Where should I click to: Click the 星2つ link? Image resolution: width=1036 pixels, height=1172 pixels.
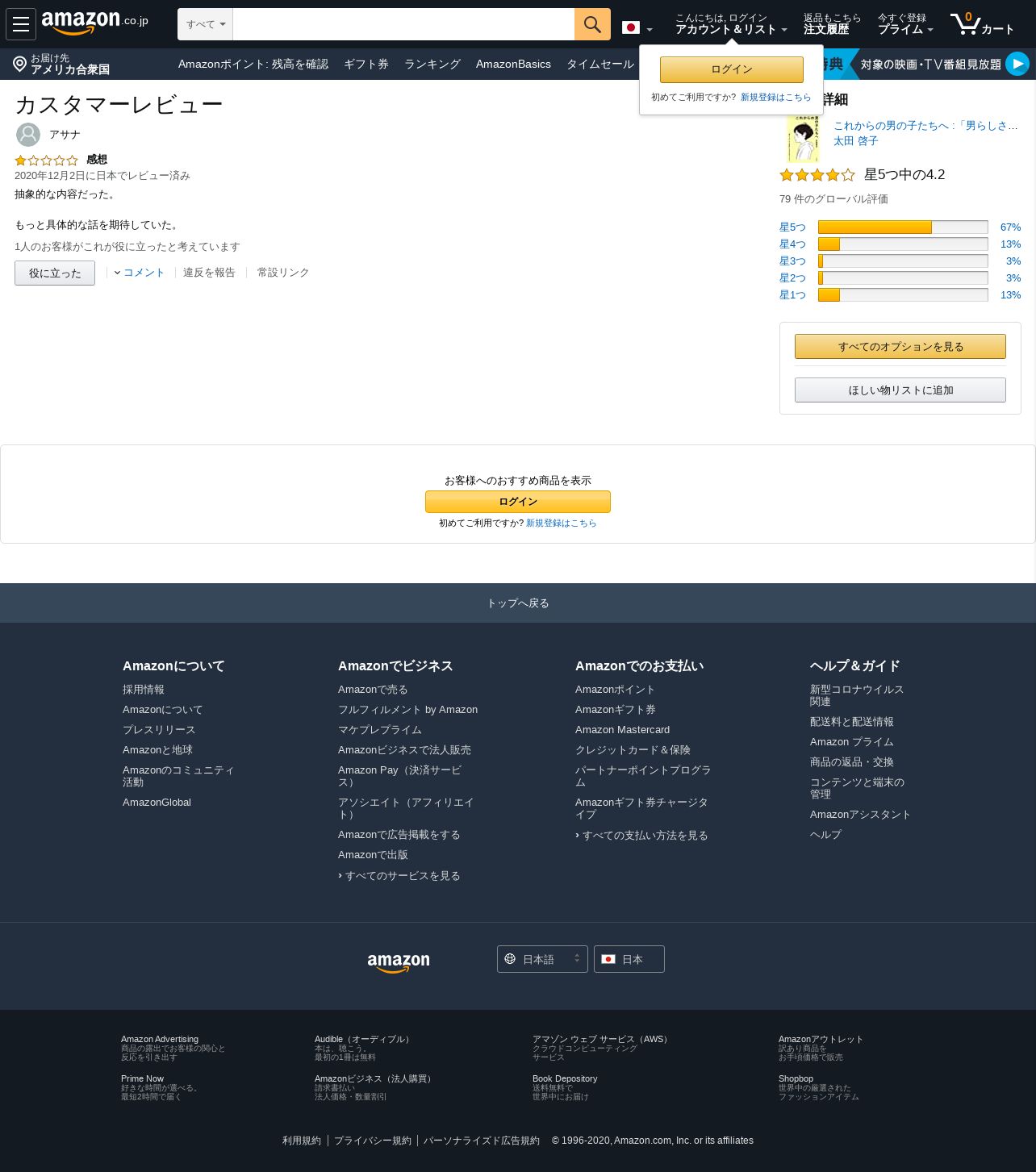[x=792, y=278]
